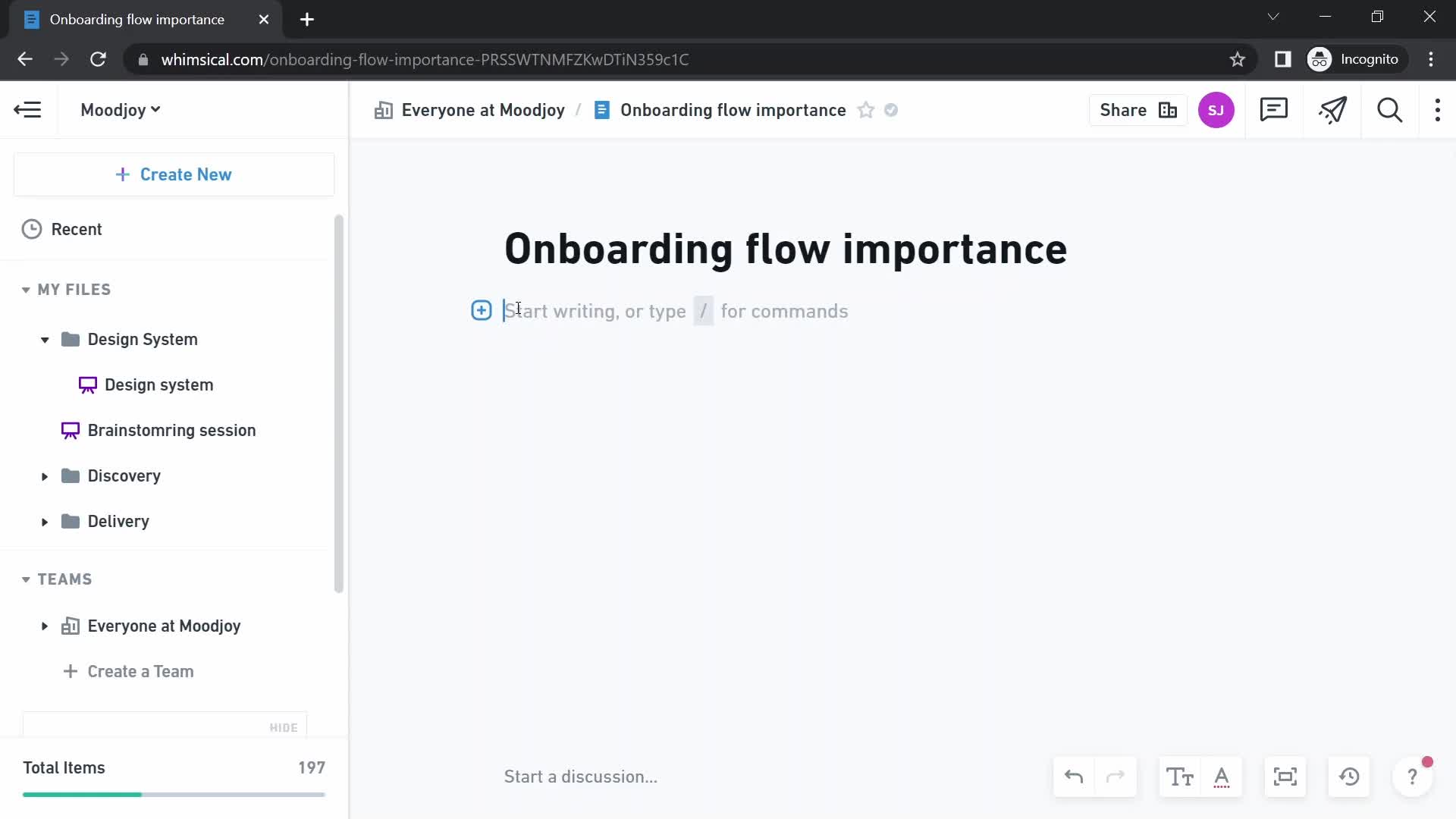Click HIDE on the sidebar card

pos(284,728)
